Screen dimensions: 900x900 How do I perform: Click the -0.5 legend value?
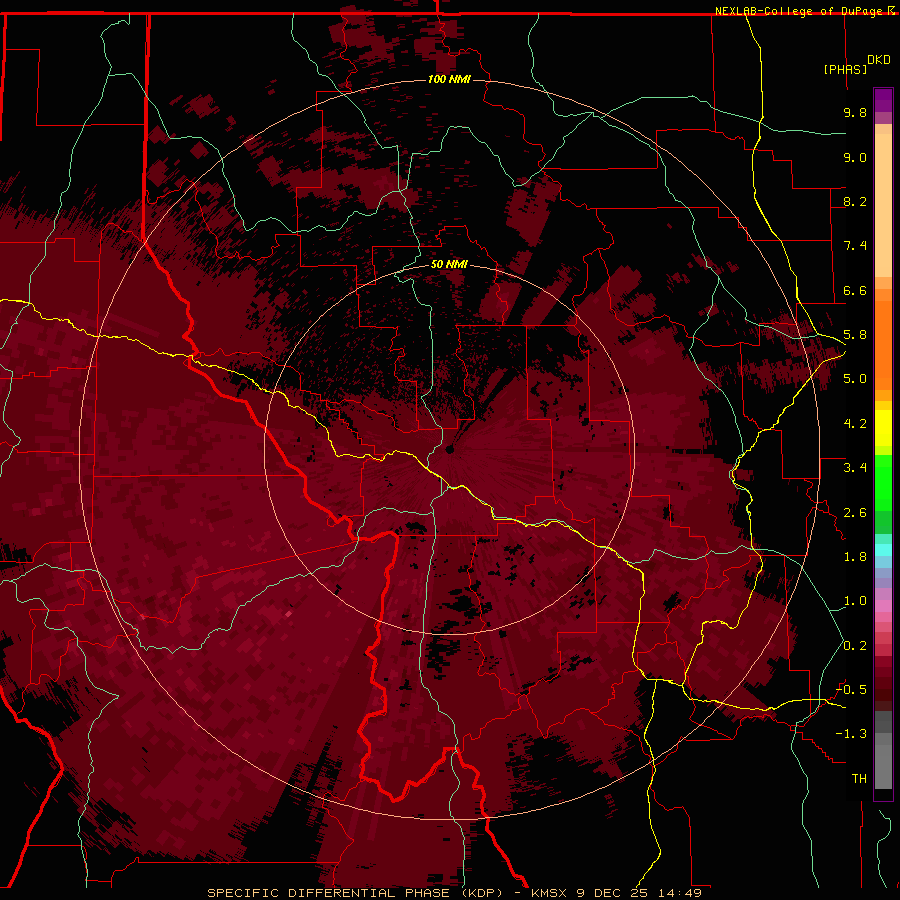[x=851, y=690]
